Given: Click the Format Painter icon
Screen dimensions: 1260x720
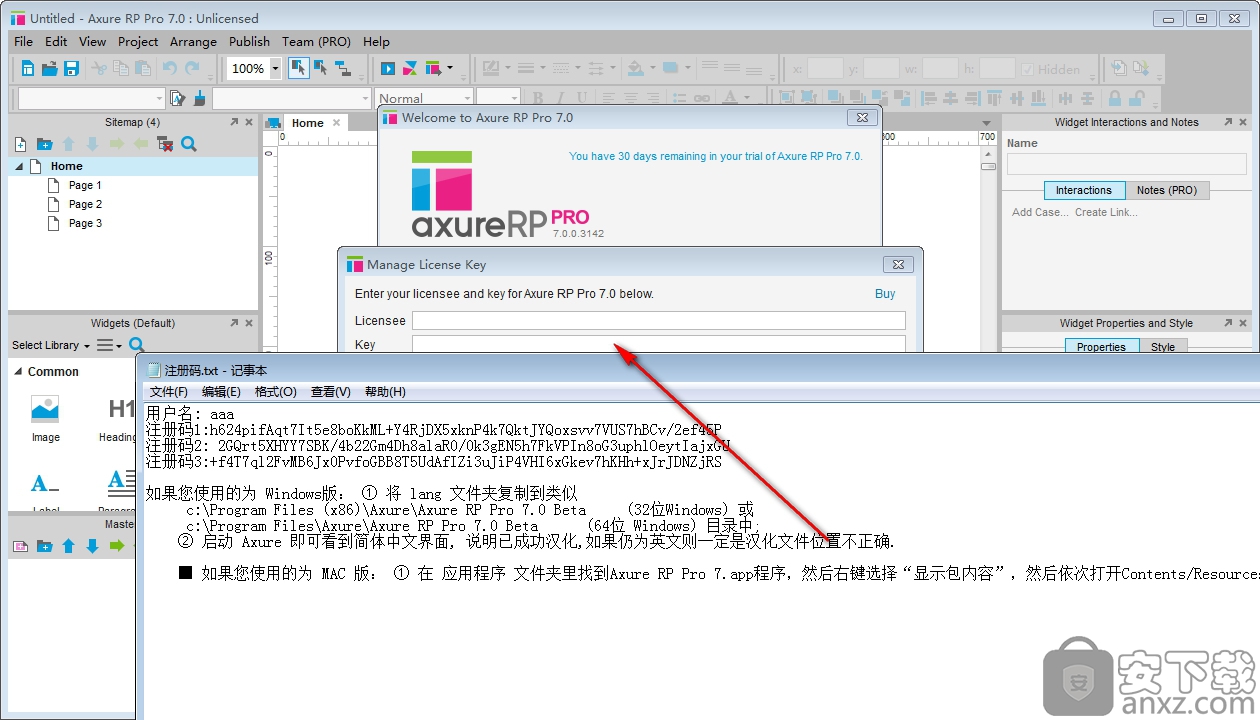Looking at the screenshot, I should tap(178, 98).
